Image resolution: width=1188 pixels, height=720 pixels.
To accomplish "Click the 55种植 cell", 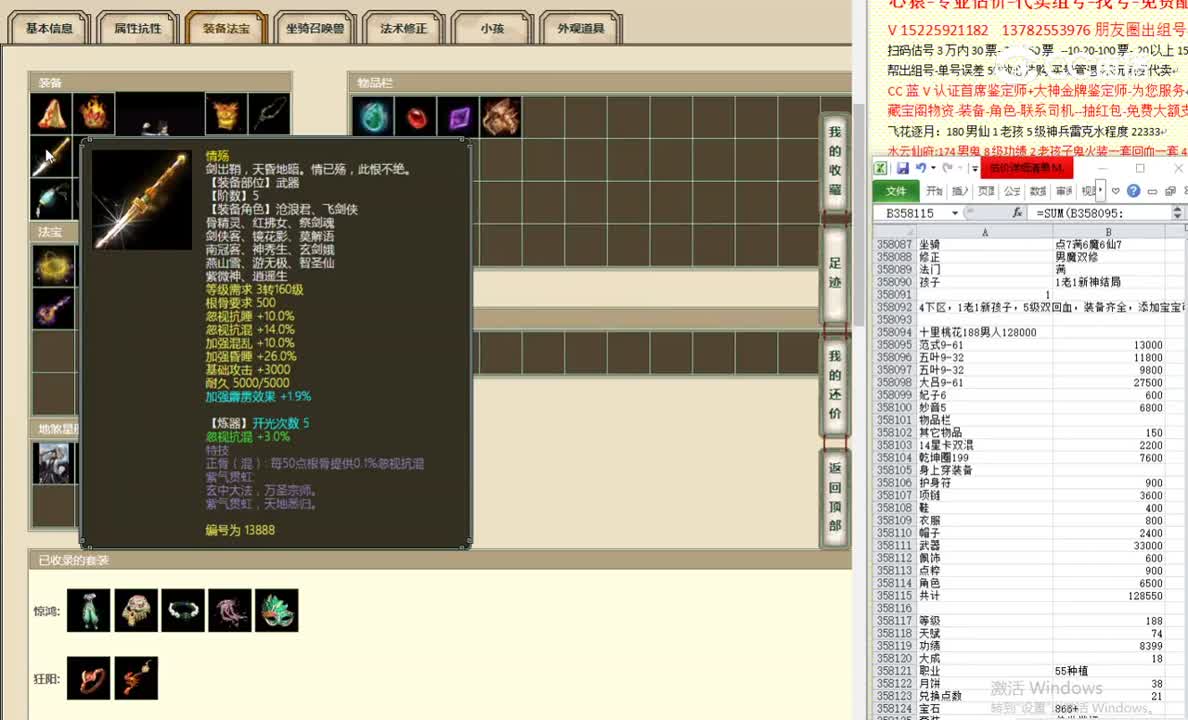I will click(1108, 671).
